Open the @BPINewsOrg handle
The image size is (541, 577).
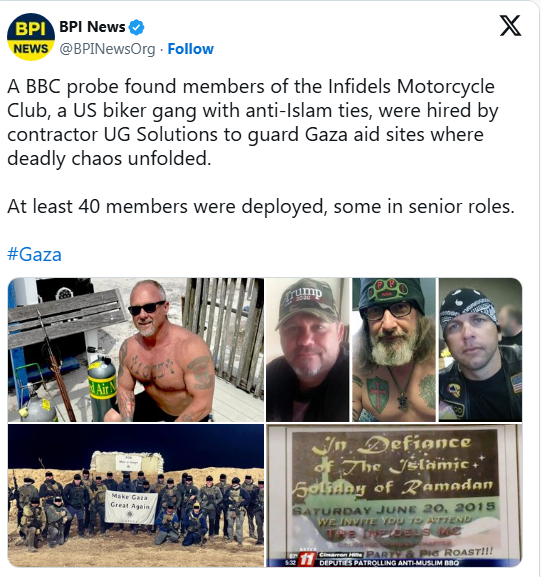pyautogui.click(x=107, y=49)
